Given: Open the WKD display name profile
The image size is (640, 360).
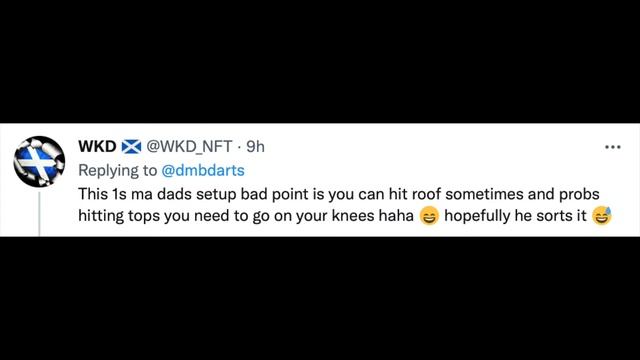Looking at the screenshot, I should 97,146.
